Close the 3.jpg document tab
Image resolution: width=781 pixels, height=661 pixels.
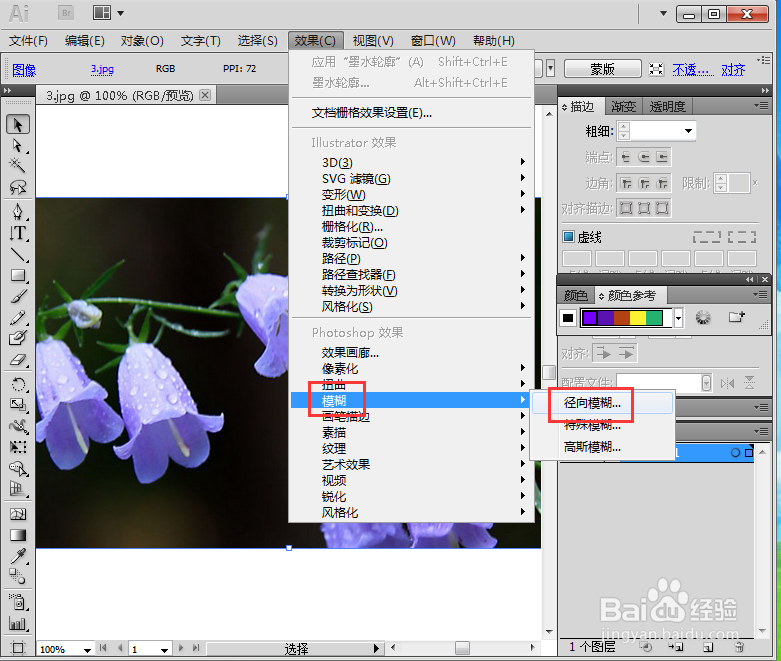tap(205, 95)
